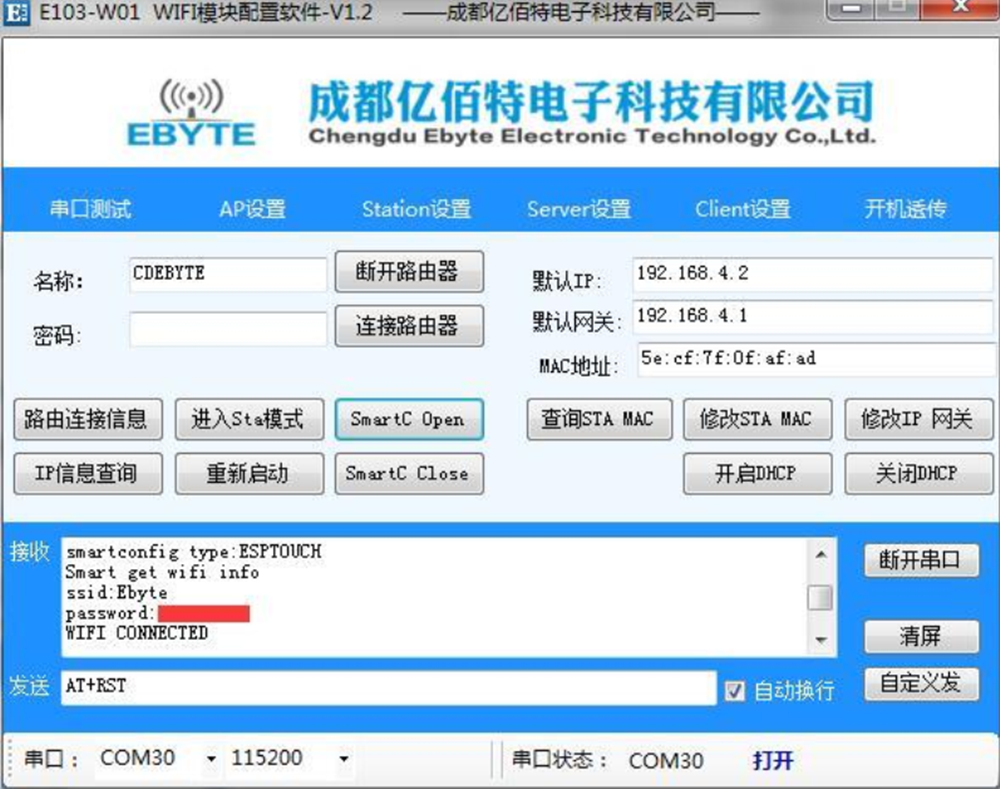The height and width of the screenshot is (789, 1000).
Task: Click 查询STA MAC button
Action: (x=599, y=419)
